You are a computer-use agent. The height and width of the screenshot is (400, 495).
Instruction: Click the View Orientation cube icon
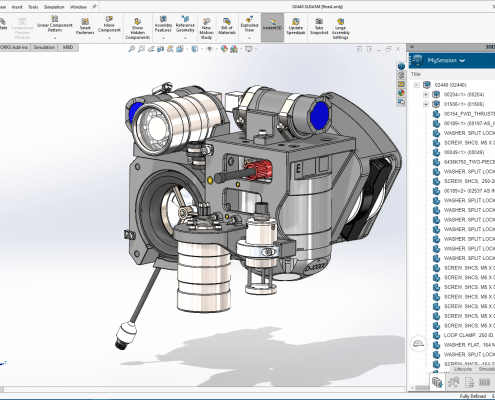(180, 49)
